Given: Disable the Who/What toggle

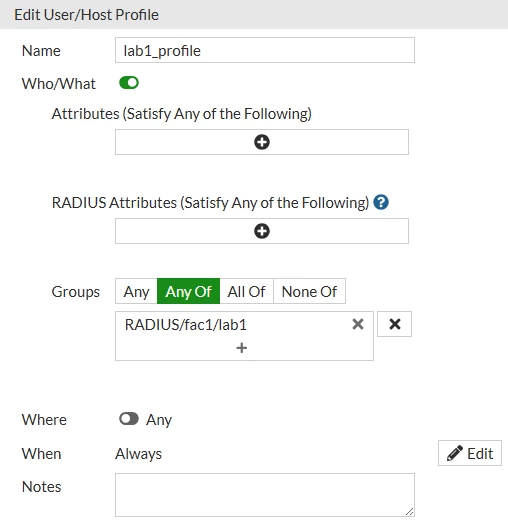Looking at the screenshot, I should [x=129, y=83].
